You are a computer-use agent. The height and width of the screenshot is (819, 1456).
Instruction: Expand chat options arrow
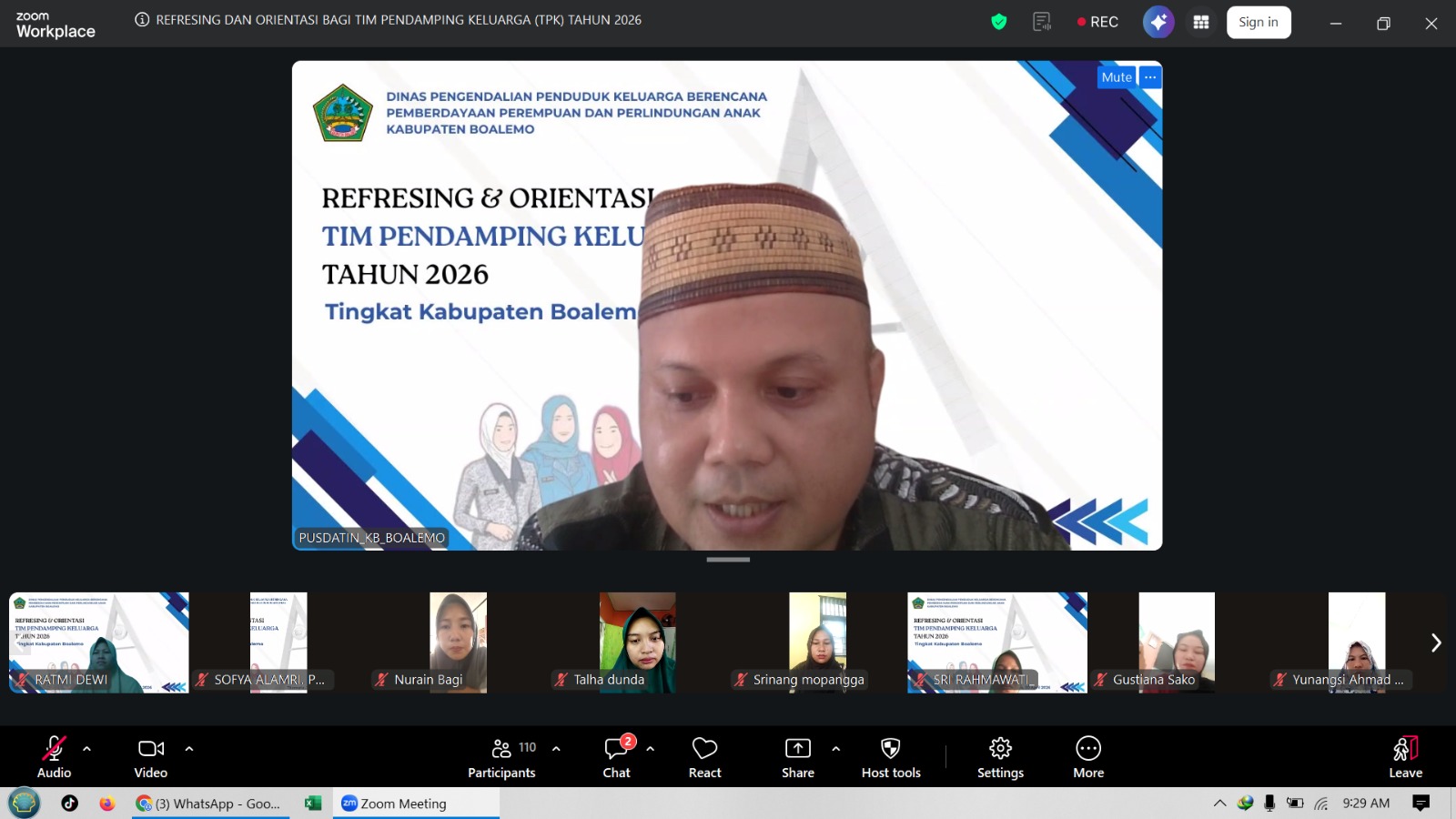pos(651,749)
